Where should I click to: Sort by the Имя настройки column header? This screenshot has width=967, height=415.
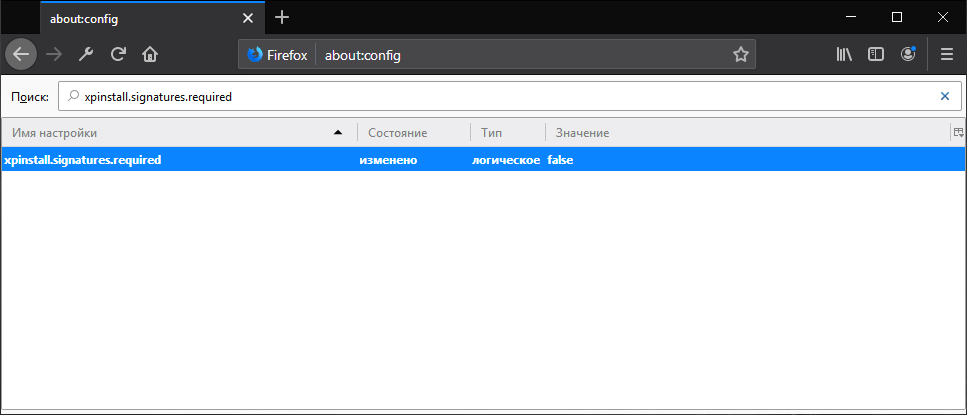179,133
